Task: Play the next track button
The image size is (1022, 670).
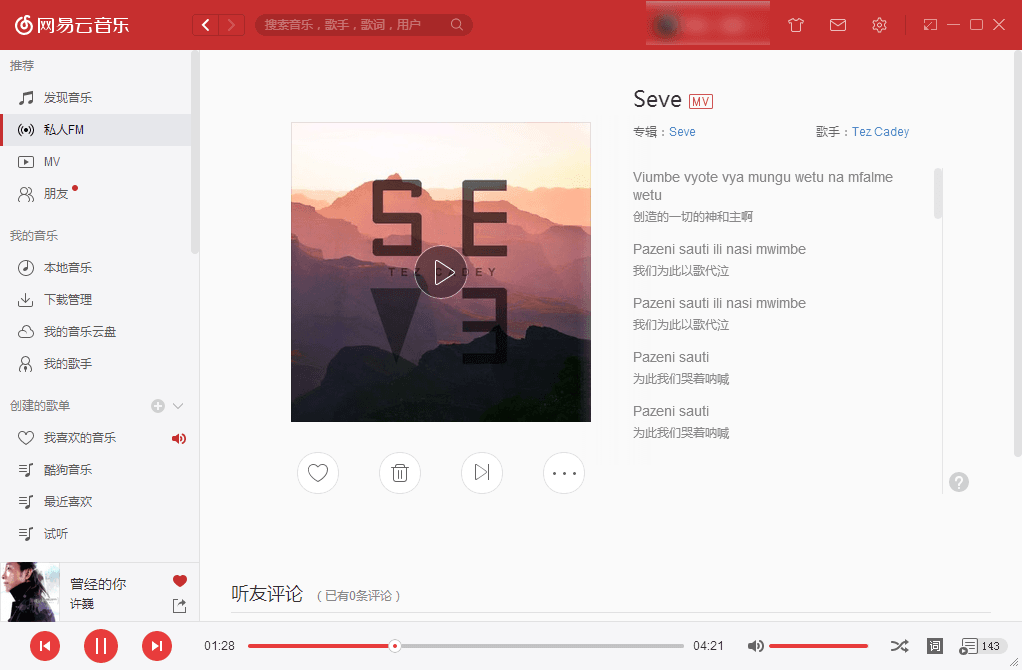Action: coord(157,646)
